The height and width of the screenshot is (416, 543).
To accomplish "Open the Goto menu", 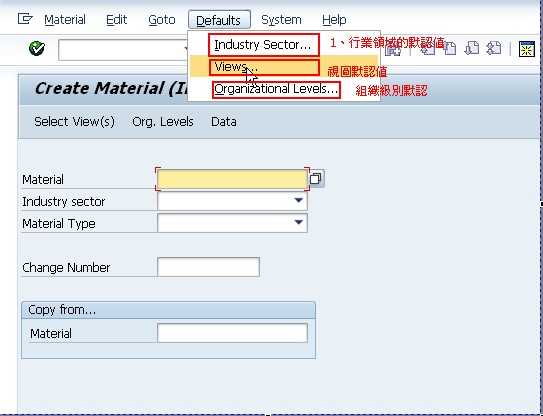I will (x=162, y=20).
